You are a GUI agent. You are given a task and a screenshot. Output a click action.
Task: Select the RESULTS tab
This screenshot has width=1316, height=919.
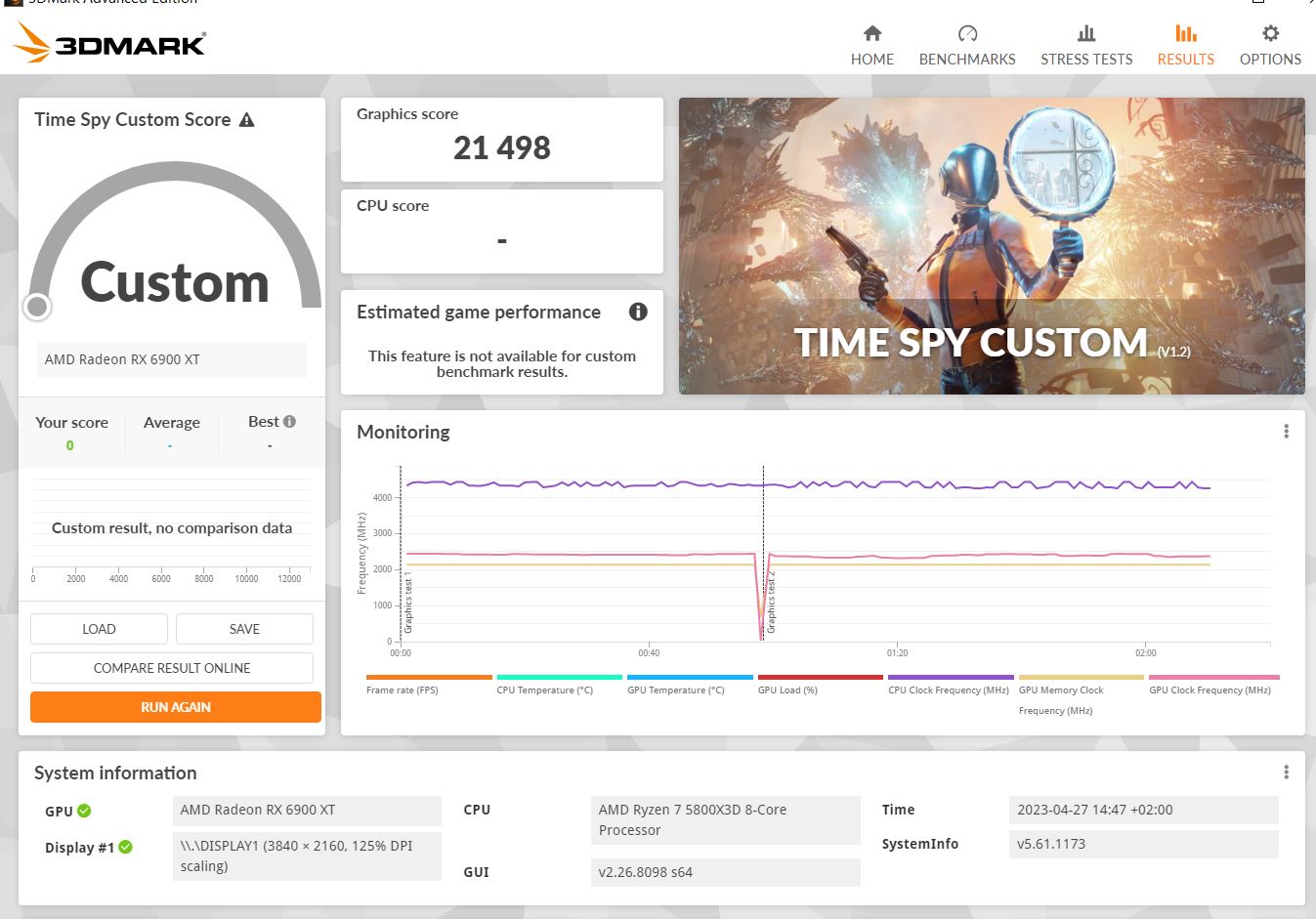click(1185, 46)
